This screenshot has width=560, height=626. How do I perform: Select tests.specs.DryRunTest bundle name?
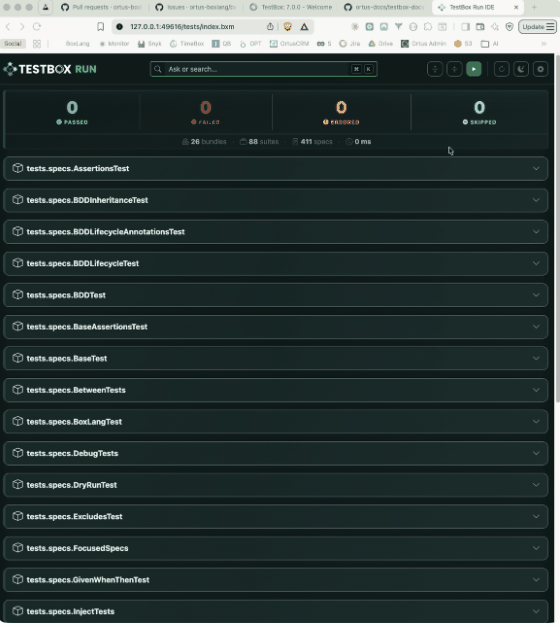click(x=72, y=485)
